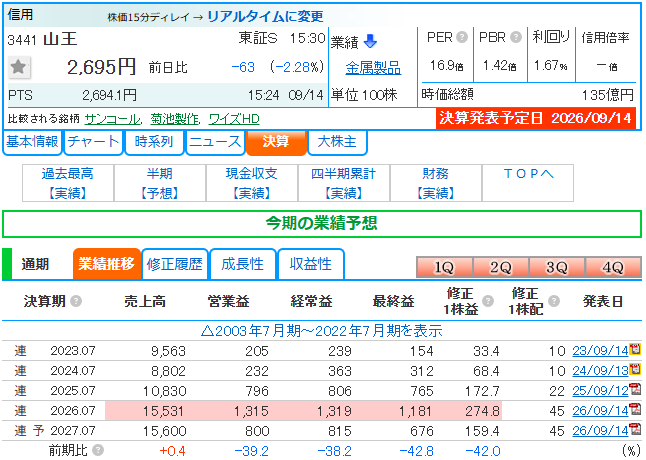Open the 修正履歴 tab
Screen dimensions: 646x460
click(175, 264)
